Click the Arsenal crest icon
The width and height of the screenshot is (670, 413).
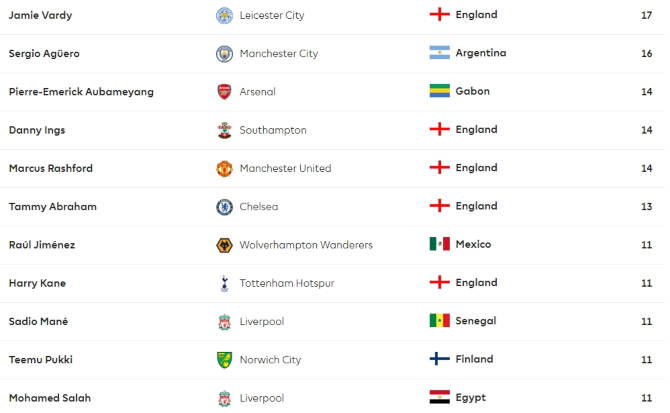224,92
